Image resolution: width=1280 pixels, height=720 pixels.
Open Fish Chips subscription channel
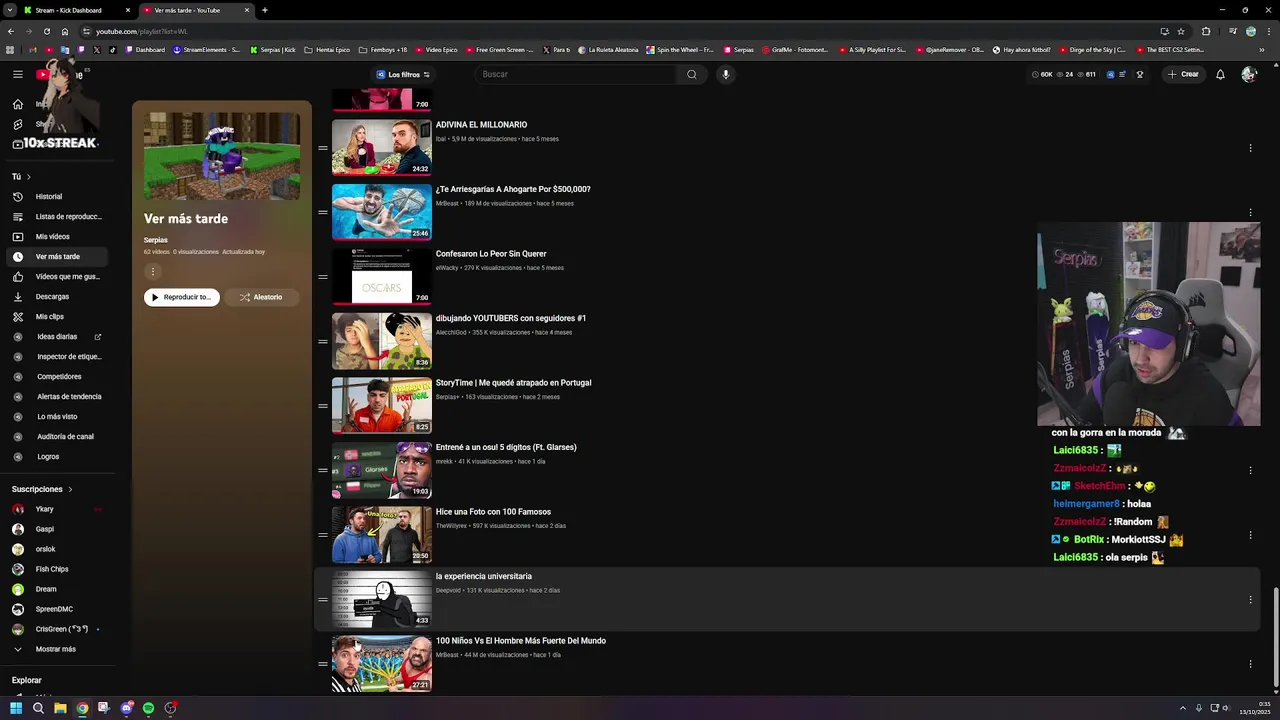[58, 569]
